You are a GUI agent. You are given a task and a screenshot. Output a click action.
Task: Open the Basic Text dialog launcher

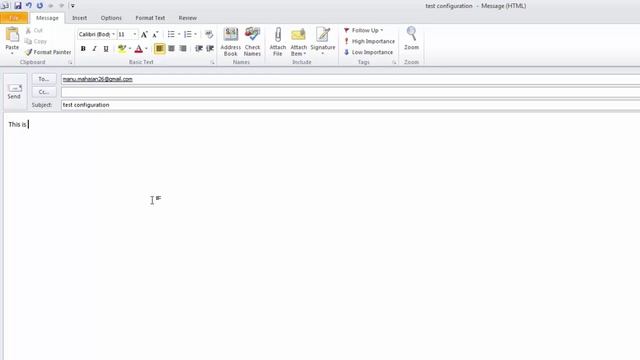(x=212, y=62)
